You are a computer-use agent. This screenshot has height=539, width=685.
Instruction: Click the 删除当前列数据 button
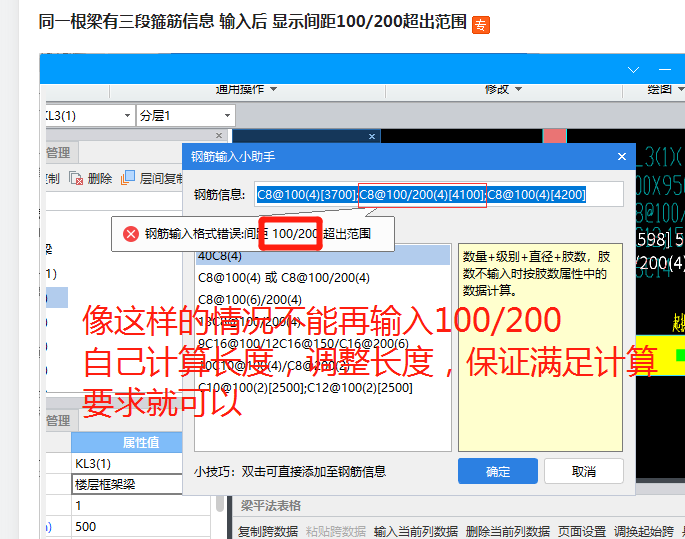tap(508, 531)
